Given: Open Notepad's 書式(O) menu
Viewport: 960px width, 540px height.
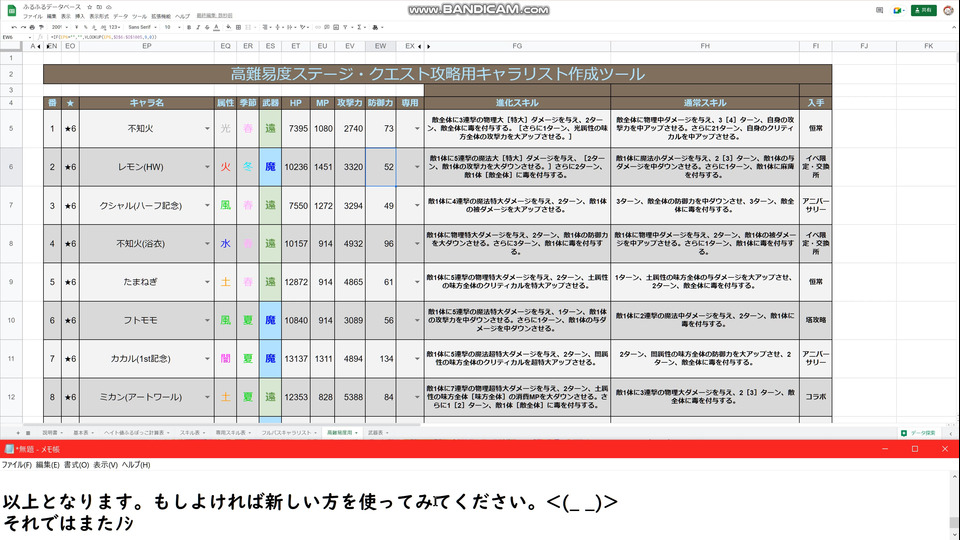Looking at the screenshot, I should tap(77, 465).
